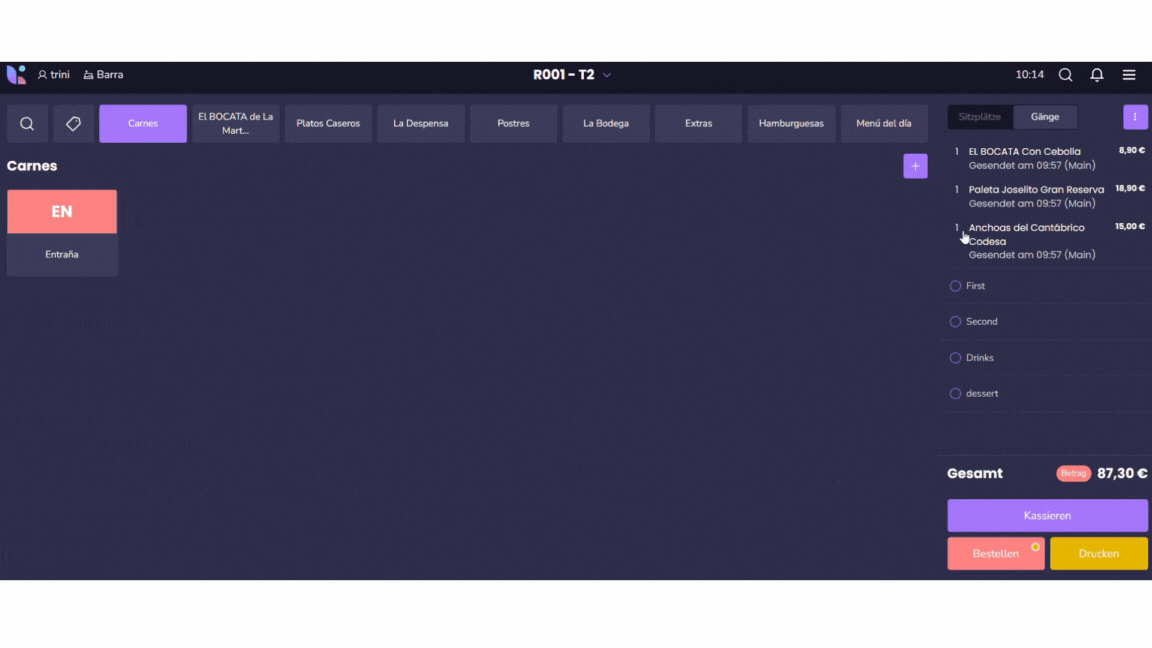Choose the Drinks course radio button
Viewport: 1152px width, 648px height.
point(955,358)
